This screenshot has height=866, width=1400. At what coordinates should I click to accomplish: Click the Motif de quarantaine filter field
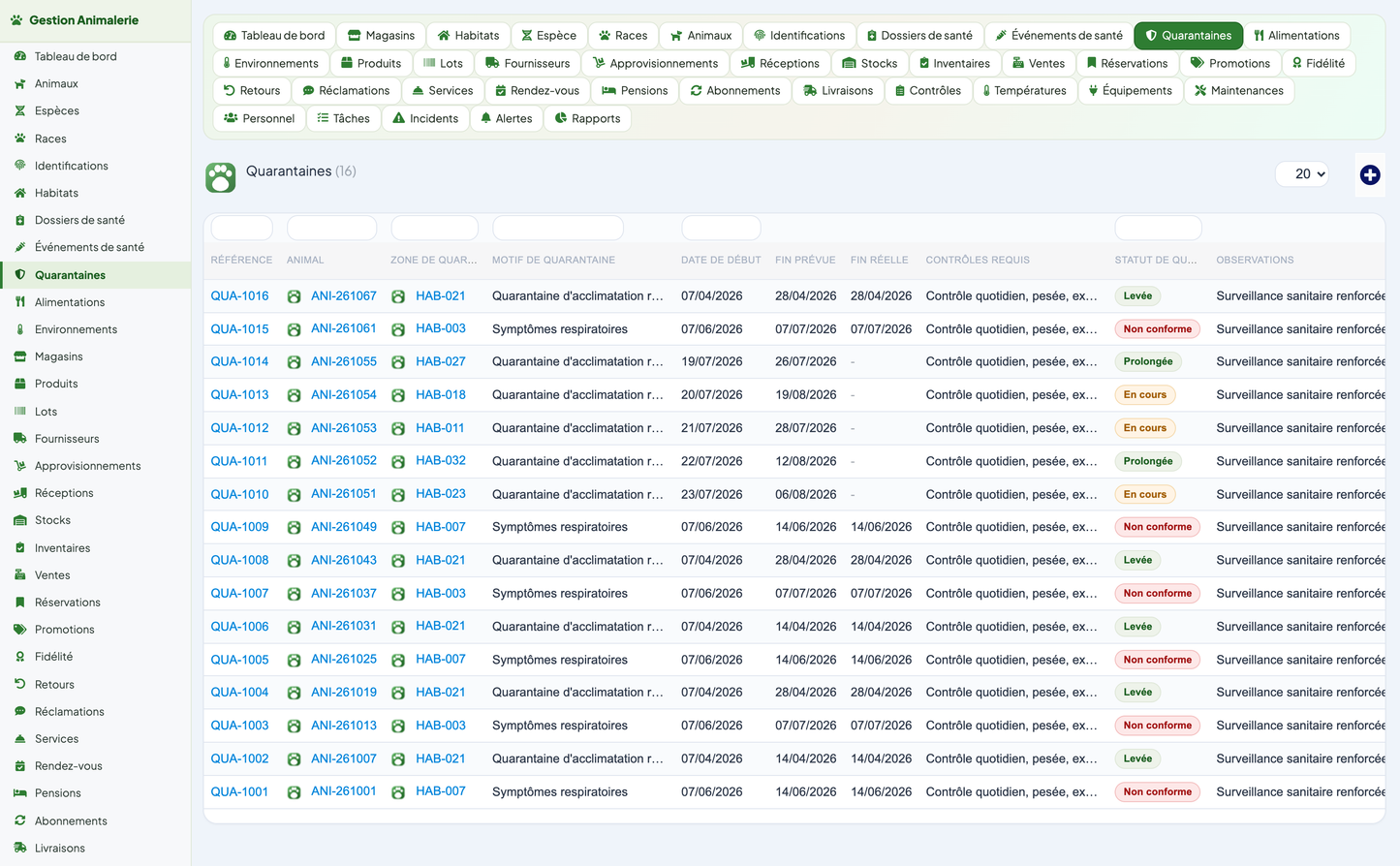point(557,229)
